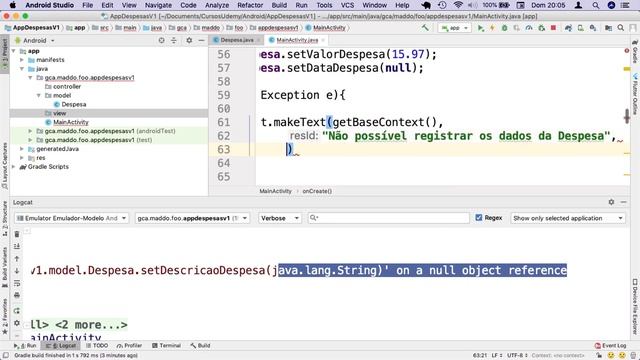Viewport: 640px width, 360px height.
Task: Collapse the model package node
Action: click(39, 96)
